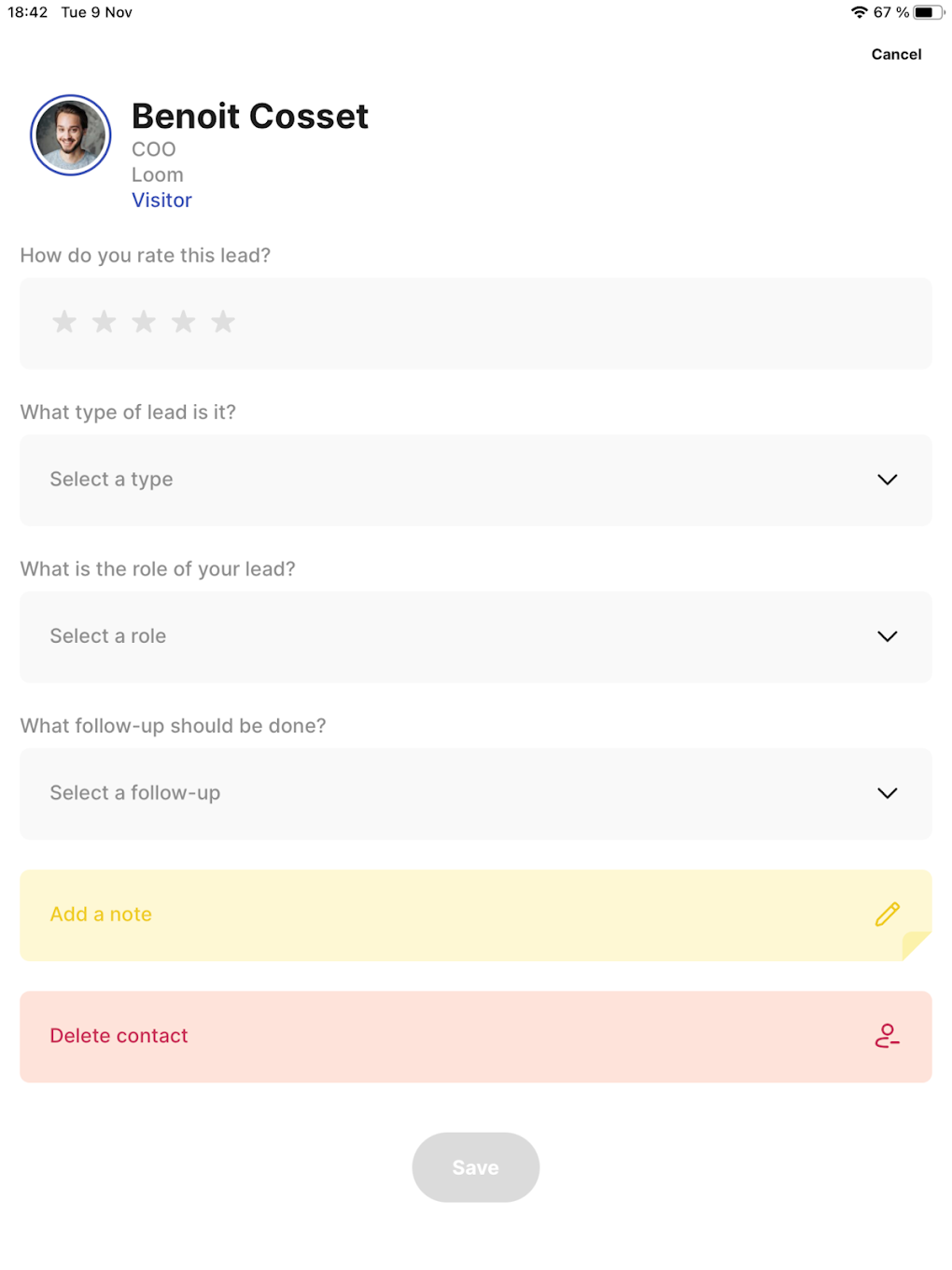This screenshot has width=952, height=1270.
Task: Rate the lead two stars
Action: click(x=105, y=322)
